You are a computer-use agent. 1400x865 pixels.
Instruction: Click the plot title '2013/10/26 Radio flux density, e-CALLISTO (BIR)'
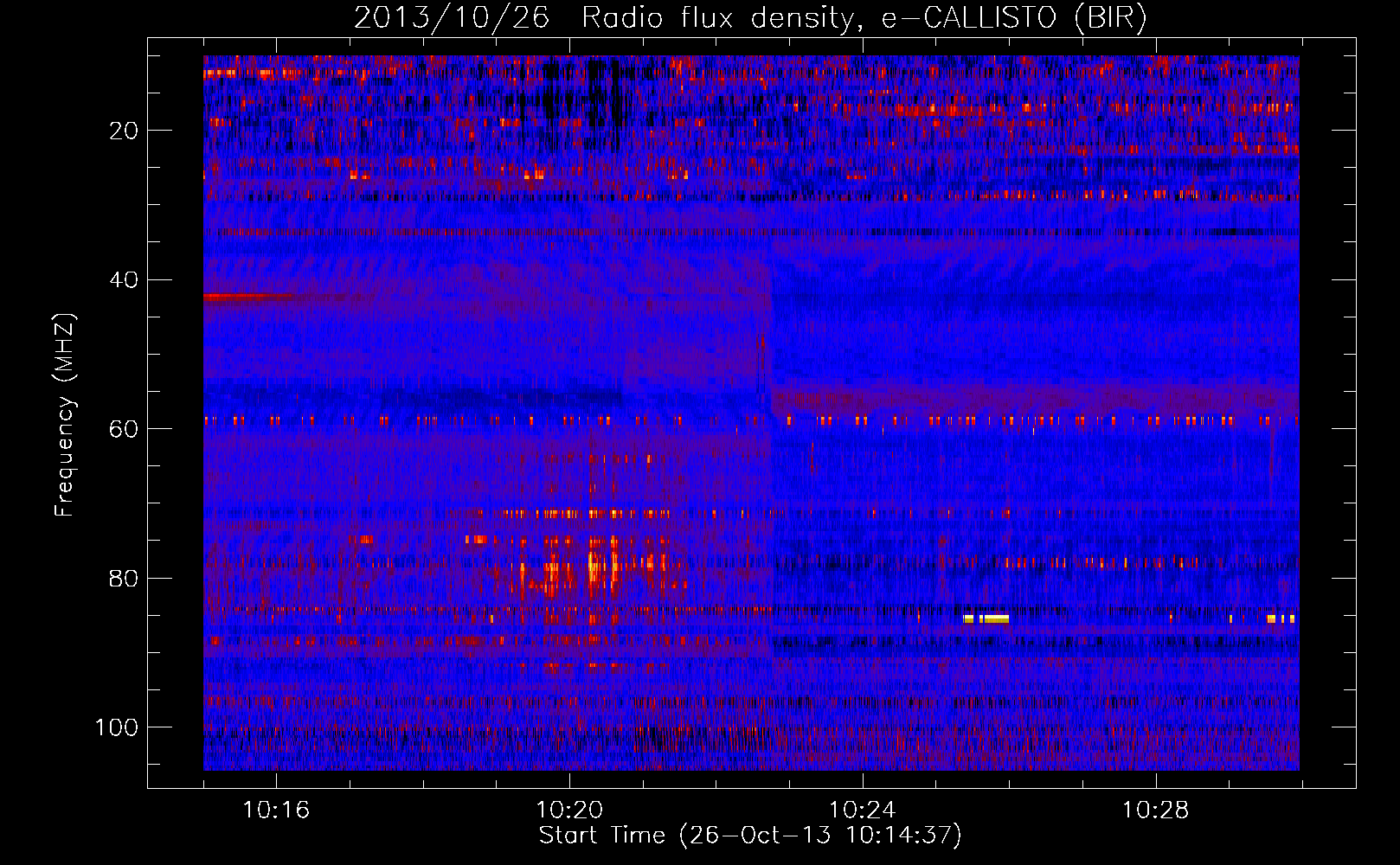750,17
